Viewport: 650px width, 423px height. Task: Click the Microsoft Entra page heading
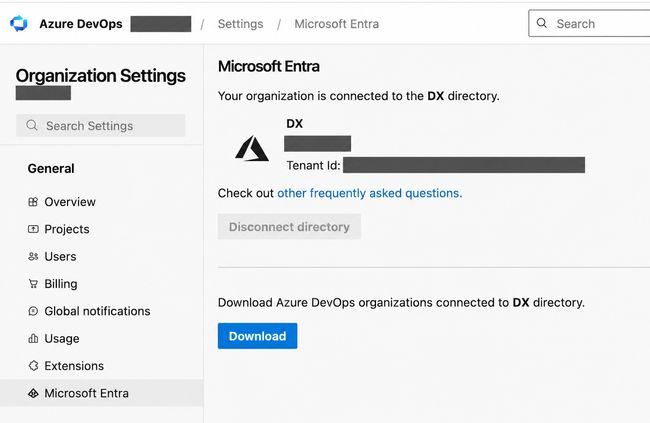click(269, 66)
